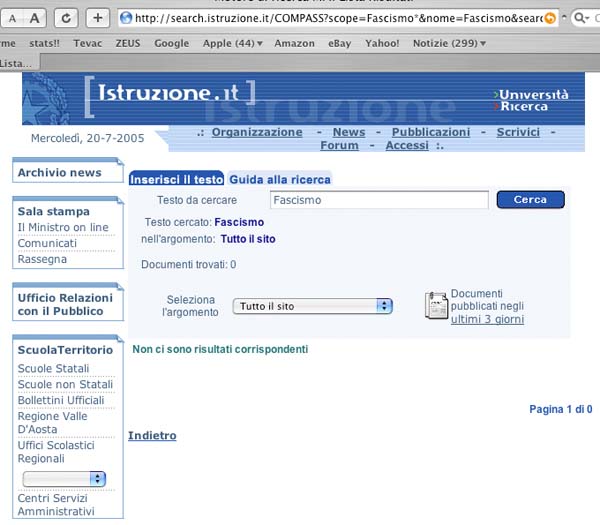Open the Scuole Statali link

(x=53, y=368)
